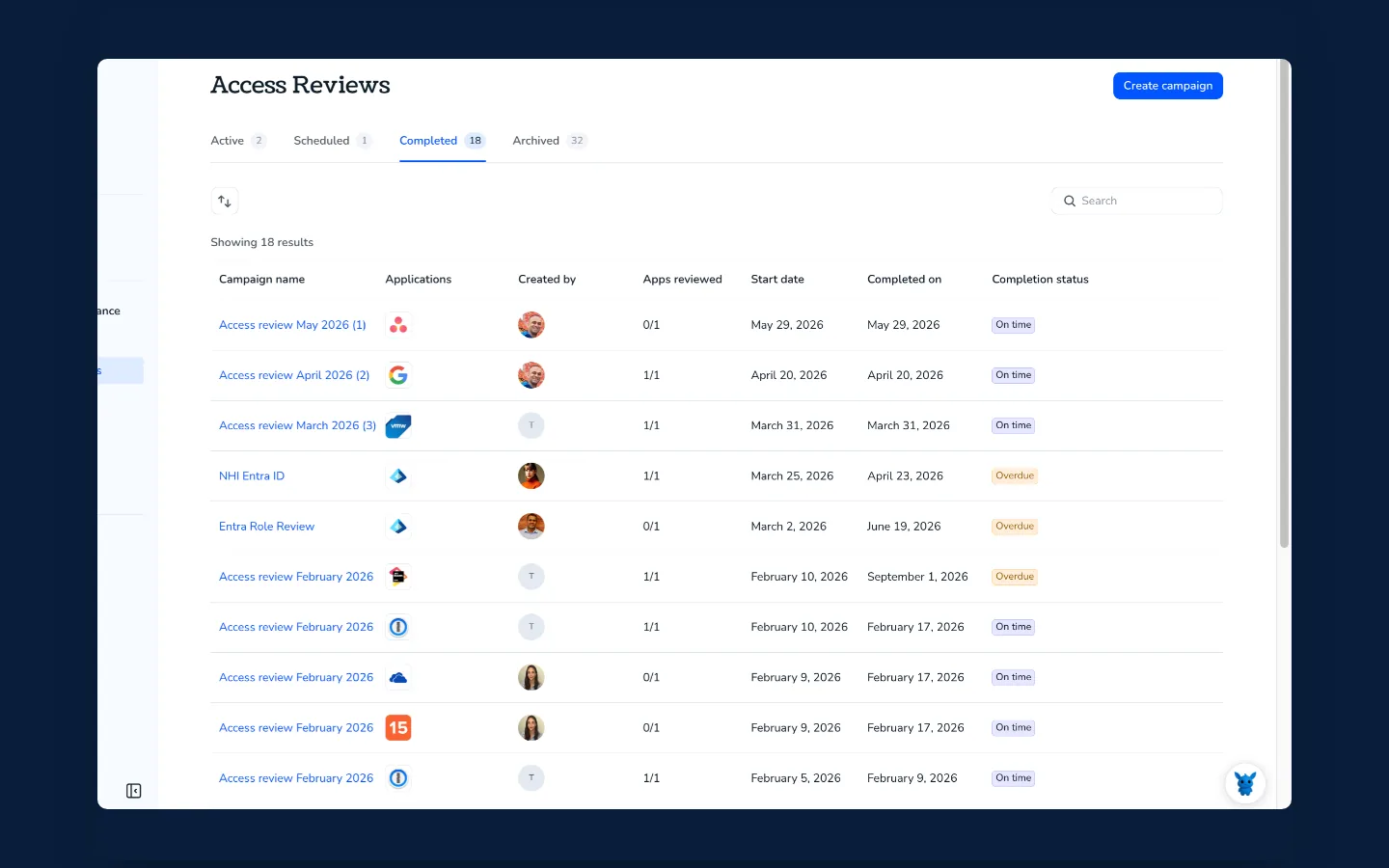1389x868 pixels.
Task: Click the Start date column header
Action: (777, 280)
